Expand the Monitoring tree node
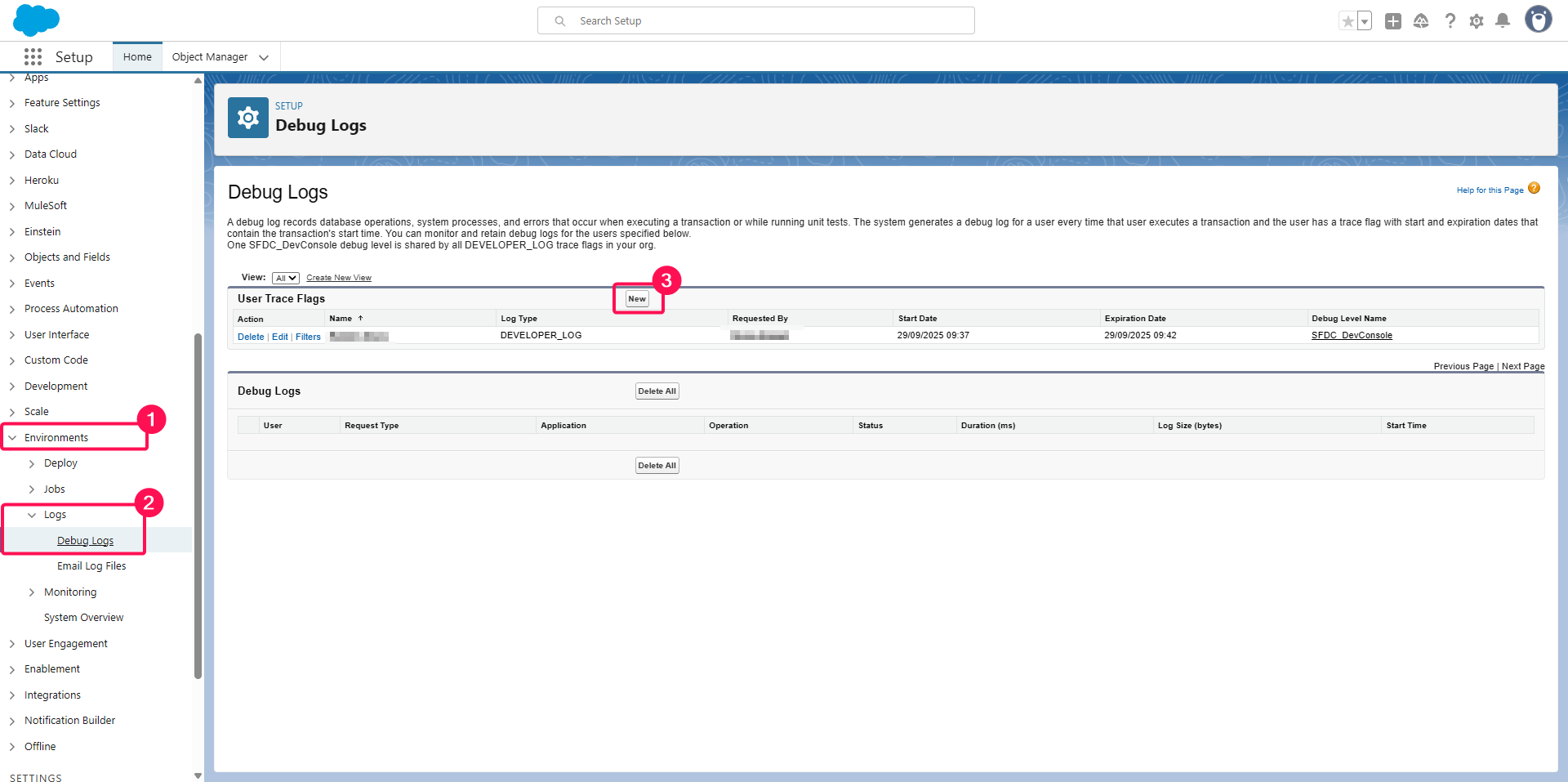Viewport: 1568px width, 782px height. tap(32, 592)
